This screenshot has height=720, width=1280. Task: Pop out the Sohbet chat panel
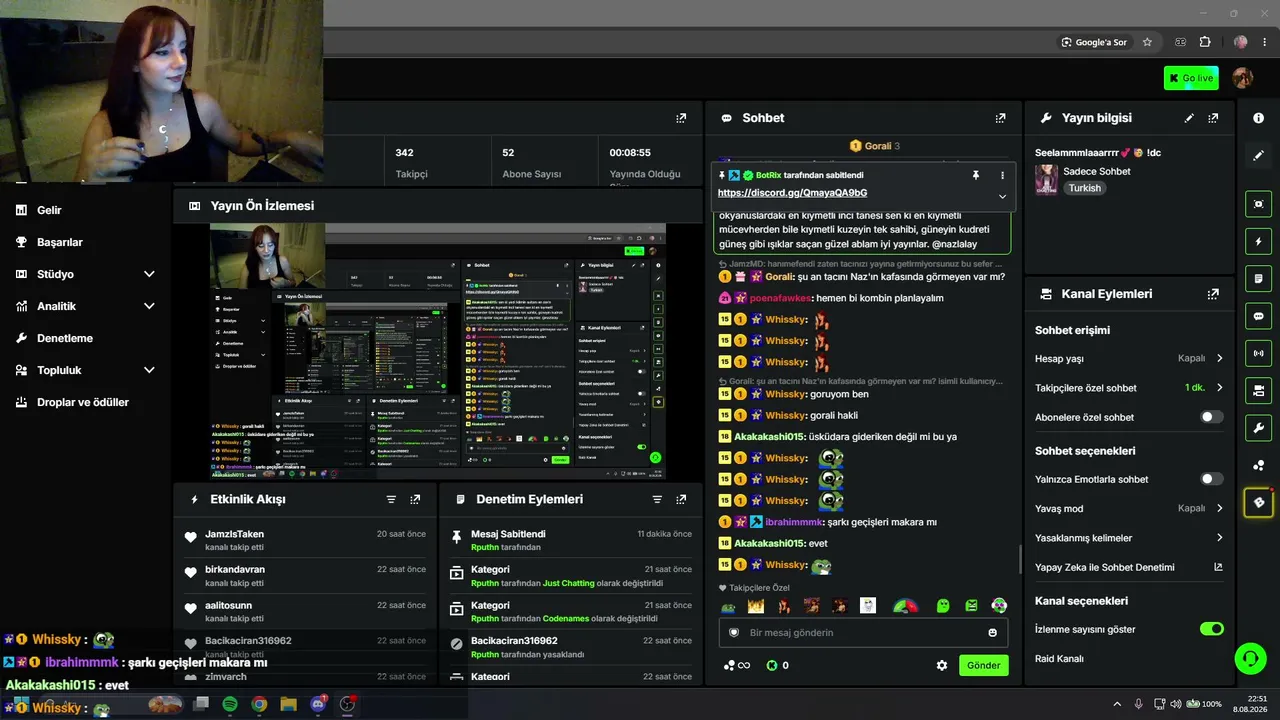[1000, 118]
